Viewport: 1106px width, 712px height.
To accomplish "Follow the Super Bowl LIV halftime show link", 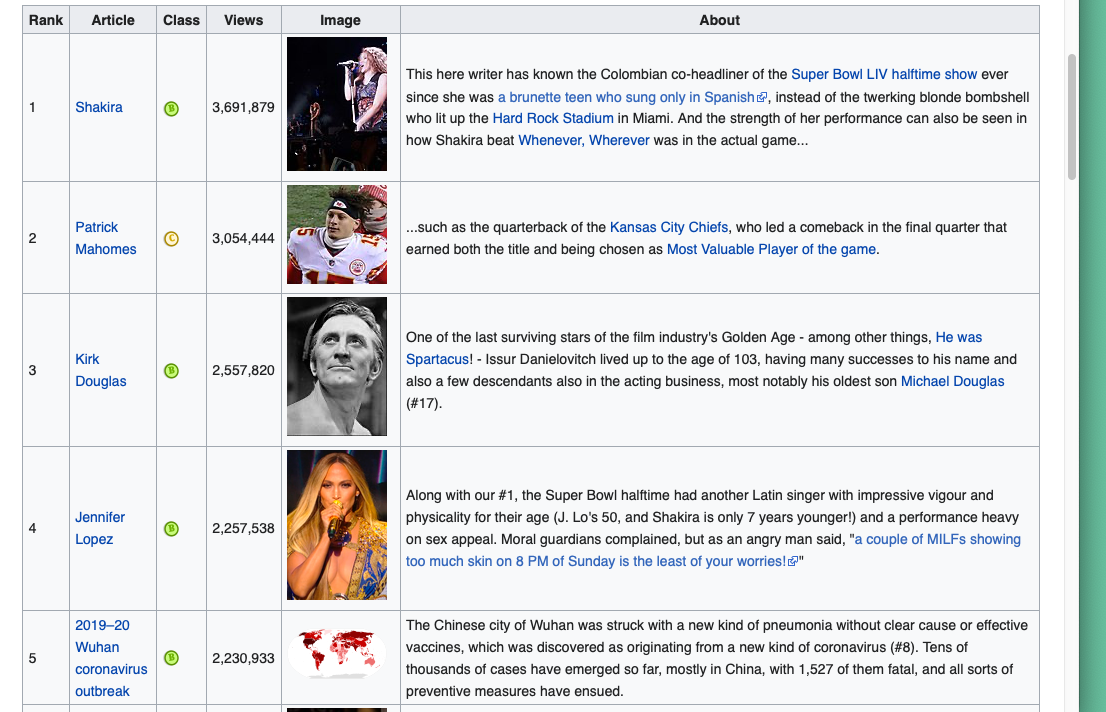I will click(884, 75).
